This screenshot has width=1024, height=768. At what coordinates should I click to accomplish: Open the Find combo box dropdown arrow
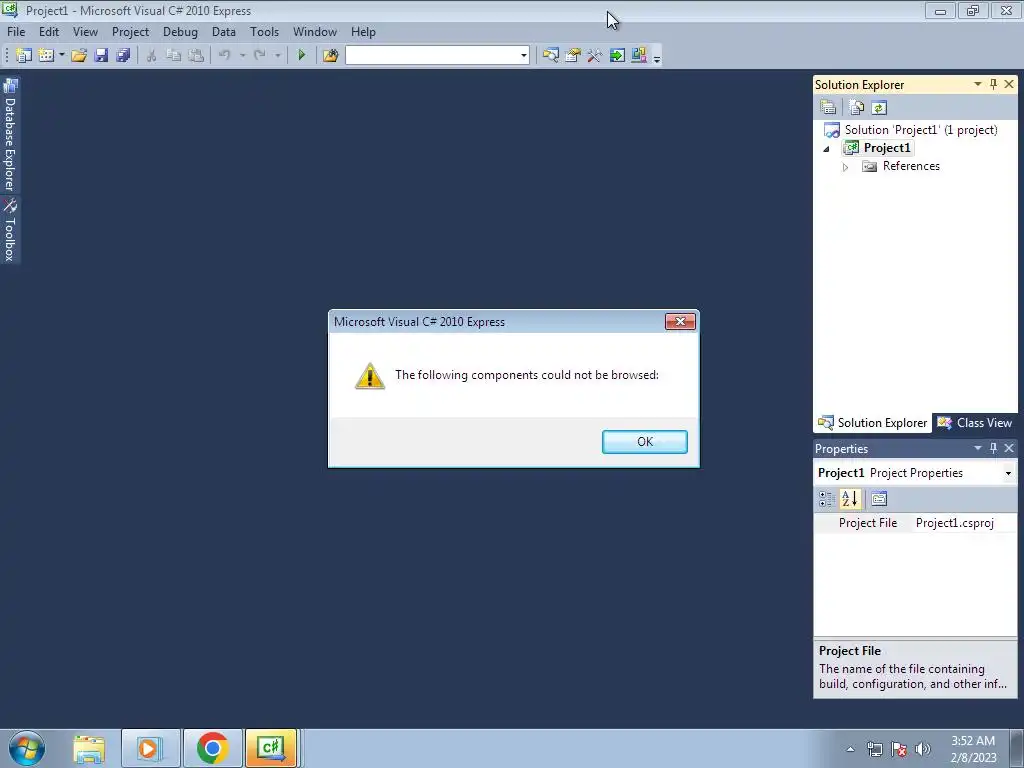[x=524, y=56]
